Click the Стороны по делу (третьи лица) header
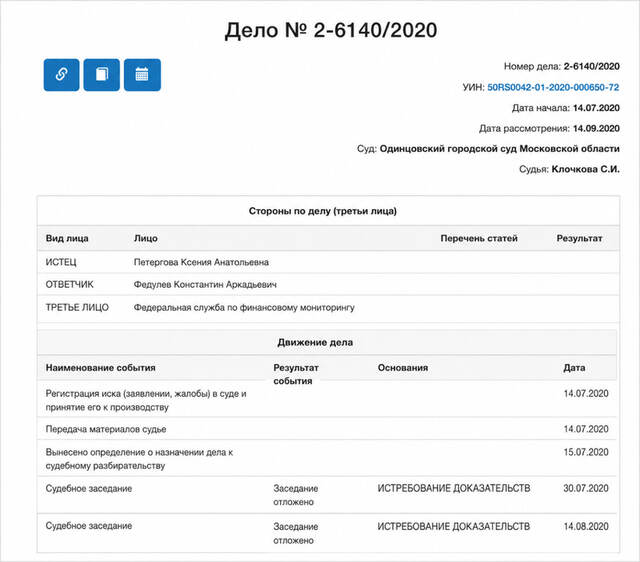This screenshot has width=640, height=562. 322,211
